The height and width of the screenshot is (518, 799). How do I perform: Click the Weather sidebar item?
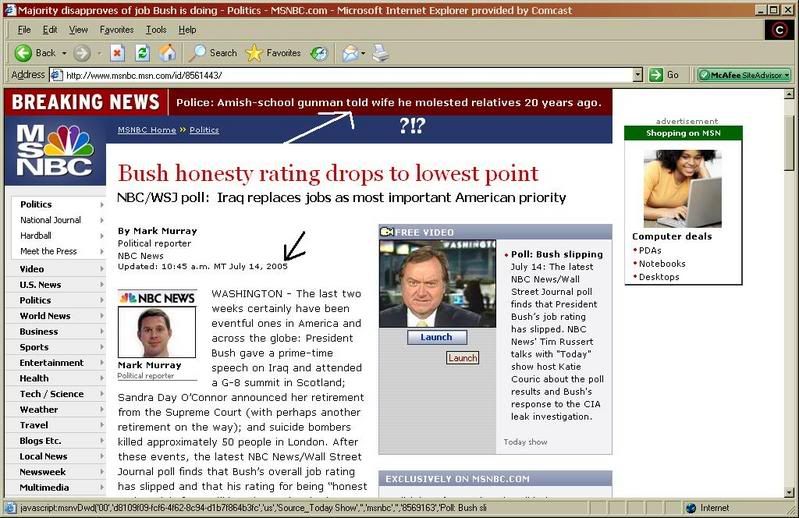(39, 410)
